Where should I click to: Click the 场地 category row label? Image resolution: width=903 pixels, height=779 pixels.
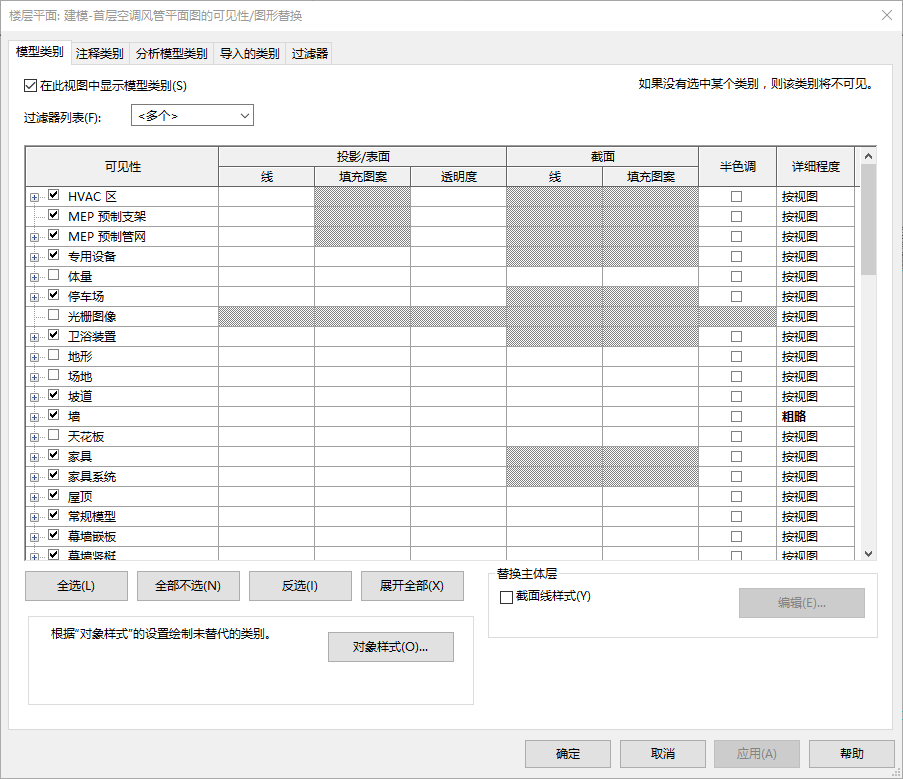pos(80,377)
